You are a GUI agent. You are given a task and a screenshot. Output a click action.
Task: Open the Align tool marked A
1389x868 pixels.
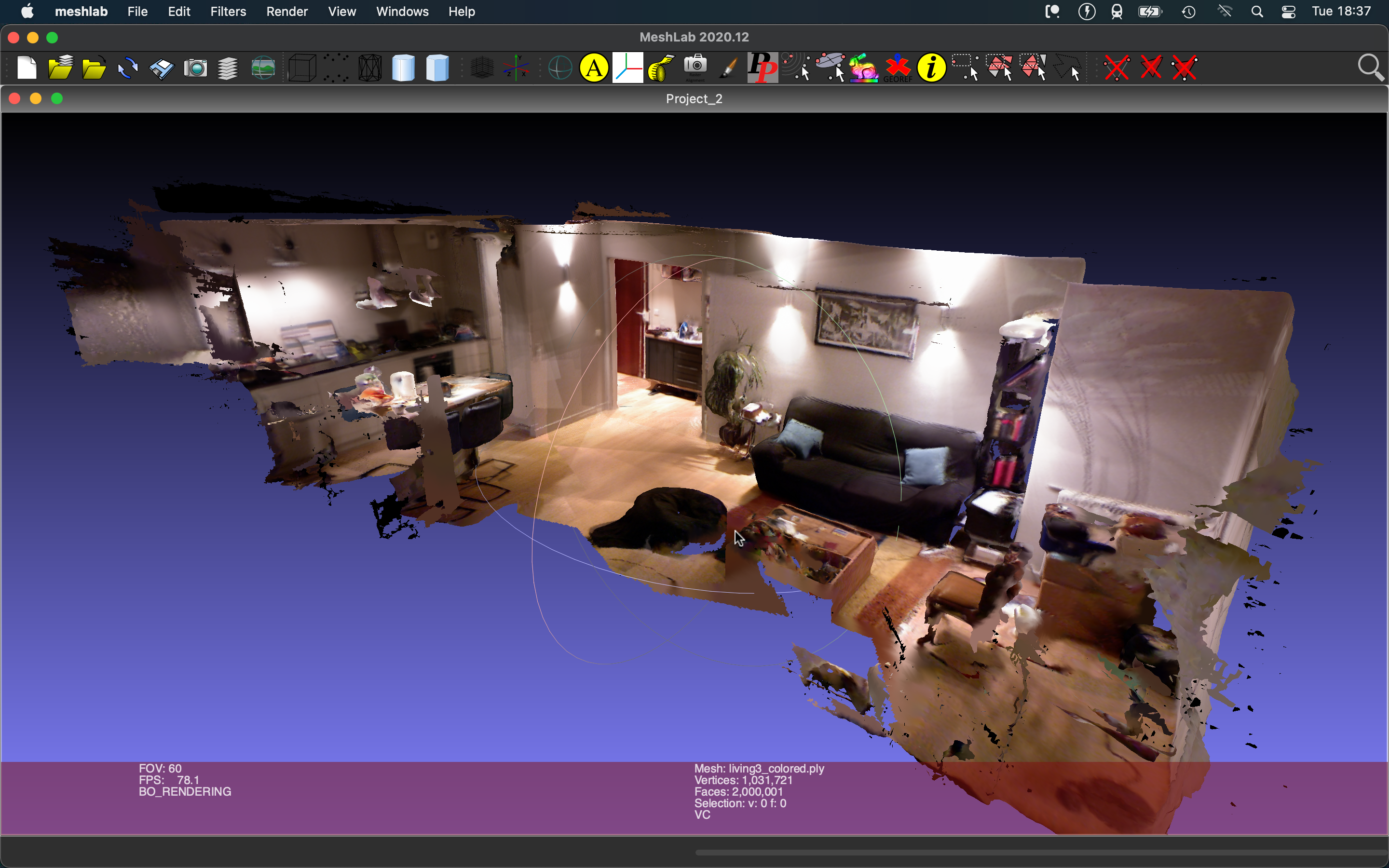click(x=594, y=68)
